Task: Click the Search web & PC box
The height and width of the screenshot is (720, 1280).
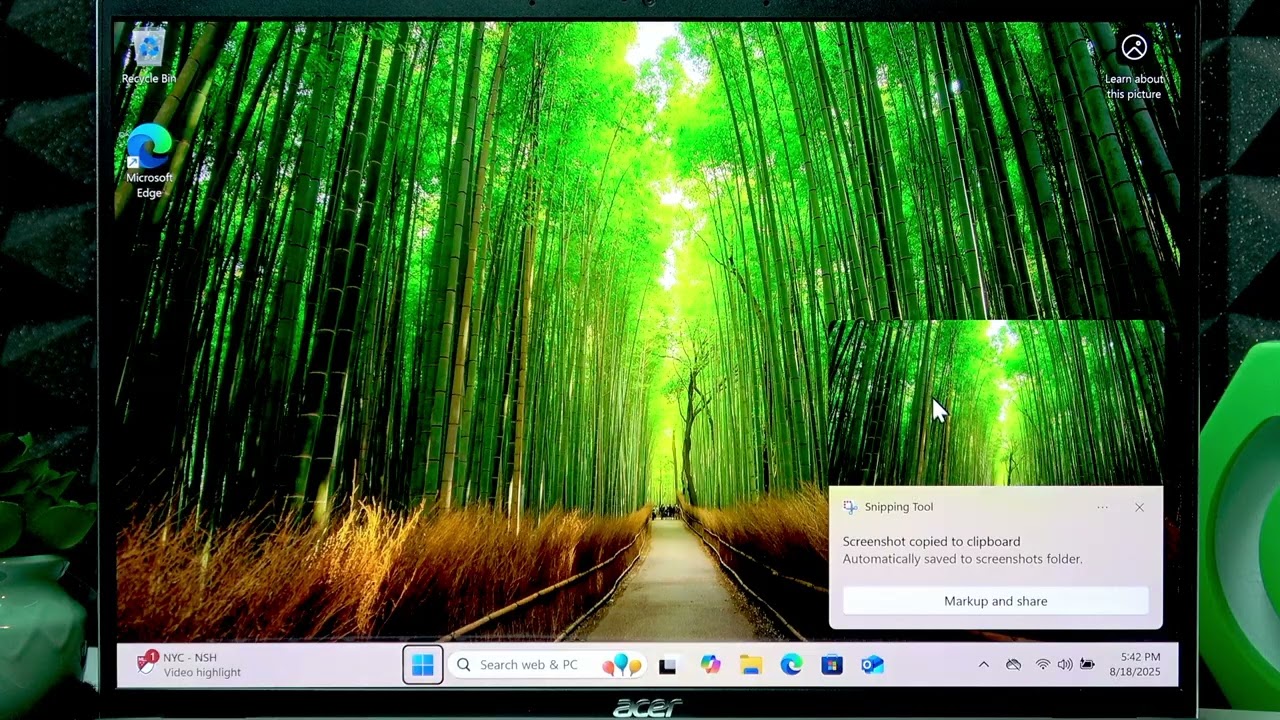Action: [548, 665]
